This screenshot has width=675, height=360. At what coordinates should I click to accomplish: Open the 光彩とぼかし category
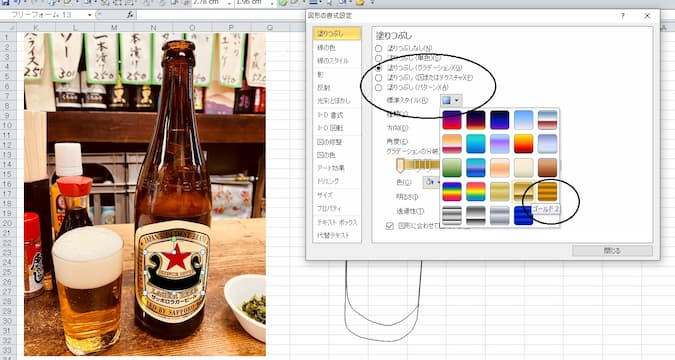pos(337,101)
